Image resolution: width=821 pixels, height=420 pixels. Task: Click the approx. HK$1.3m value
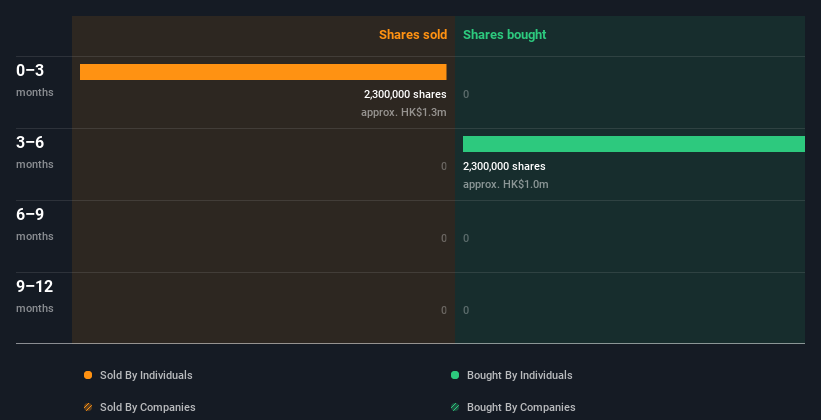404,113
